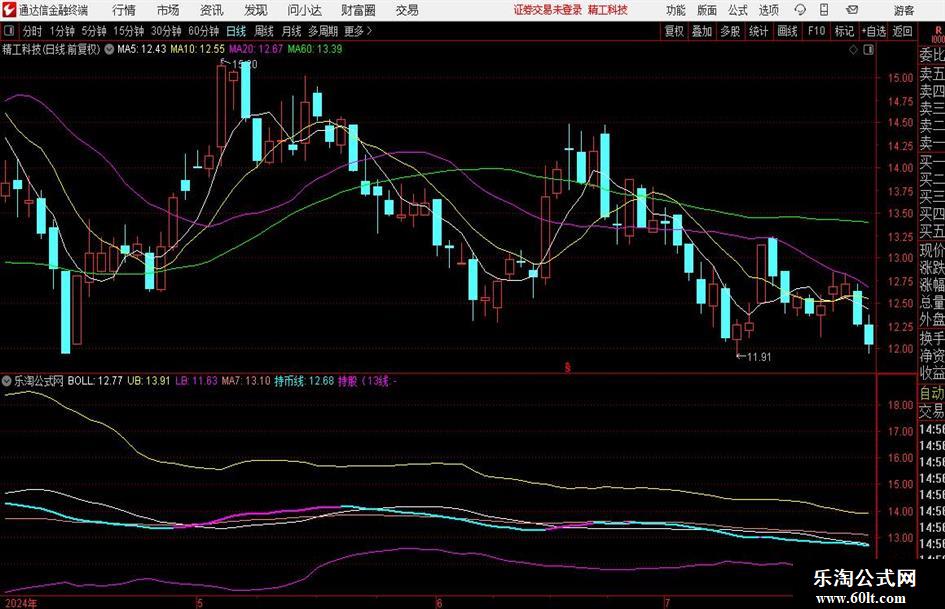This screenshot has width=945, height=609.
Task: Open the 交易 menu
Action: click(x=407, y=10)
